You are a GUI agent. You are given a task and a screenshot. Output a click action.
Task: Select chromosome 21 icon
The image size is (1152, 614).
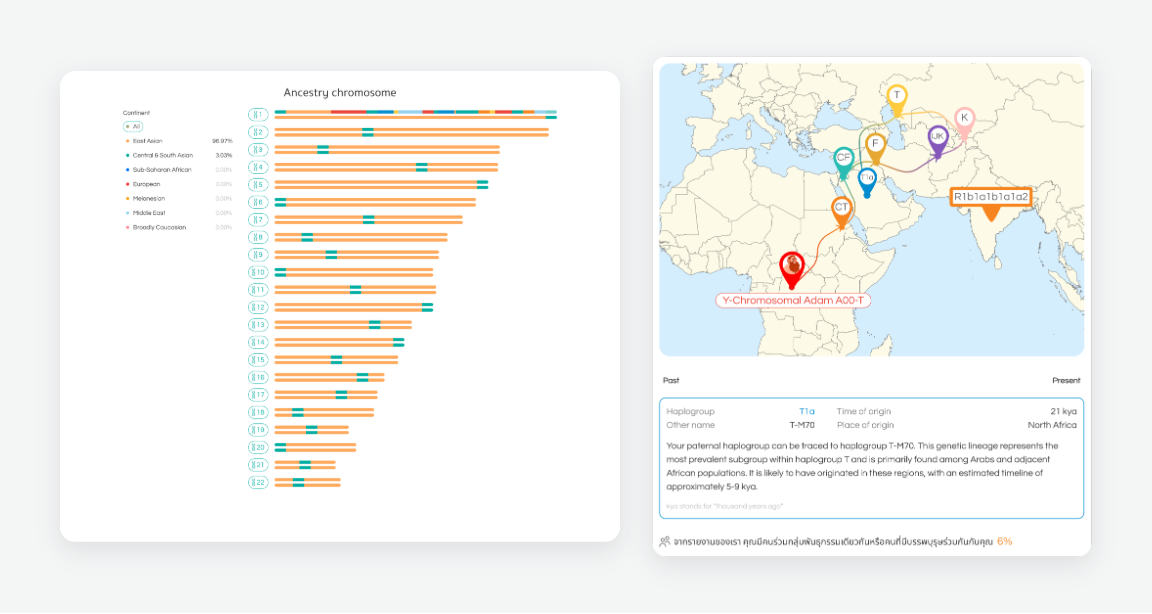[x=258, y=465]
